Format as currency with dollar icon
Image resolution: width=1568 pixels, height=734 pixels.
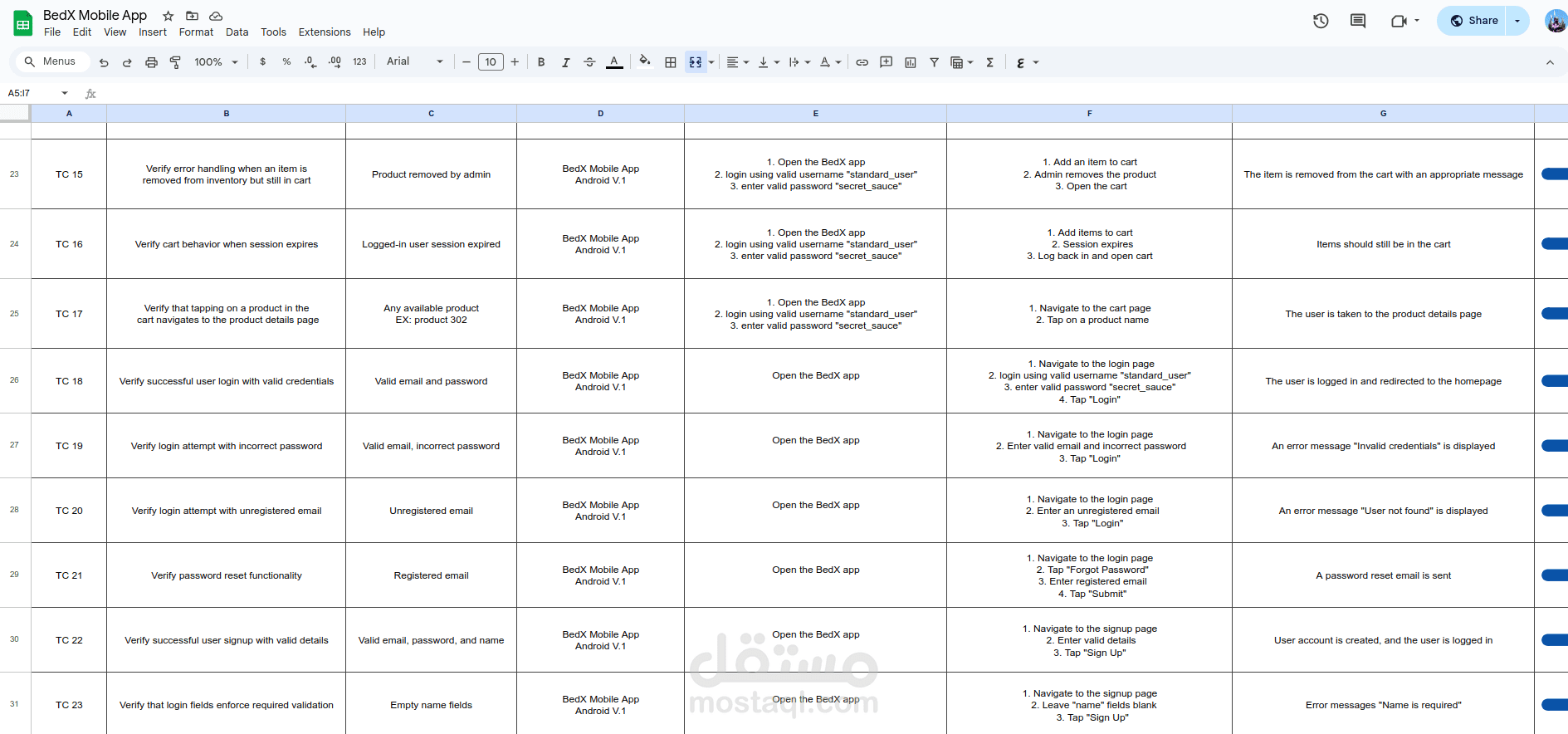point(263,62)
